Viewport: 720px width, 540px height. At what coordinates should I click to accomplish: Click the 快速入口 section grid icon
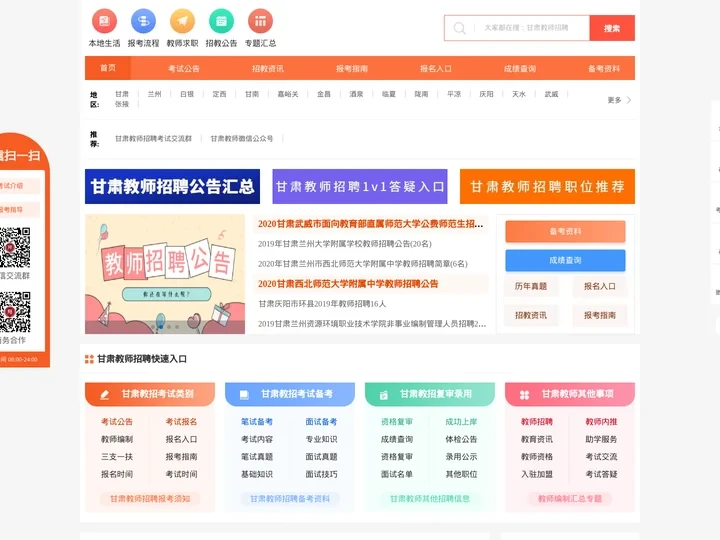click(89, 359)
